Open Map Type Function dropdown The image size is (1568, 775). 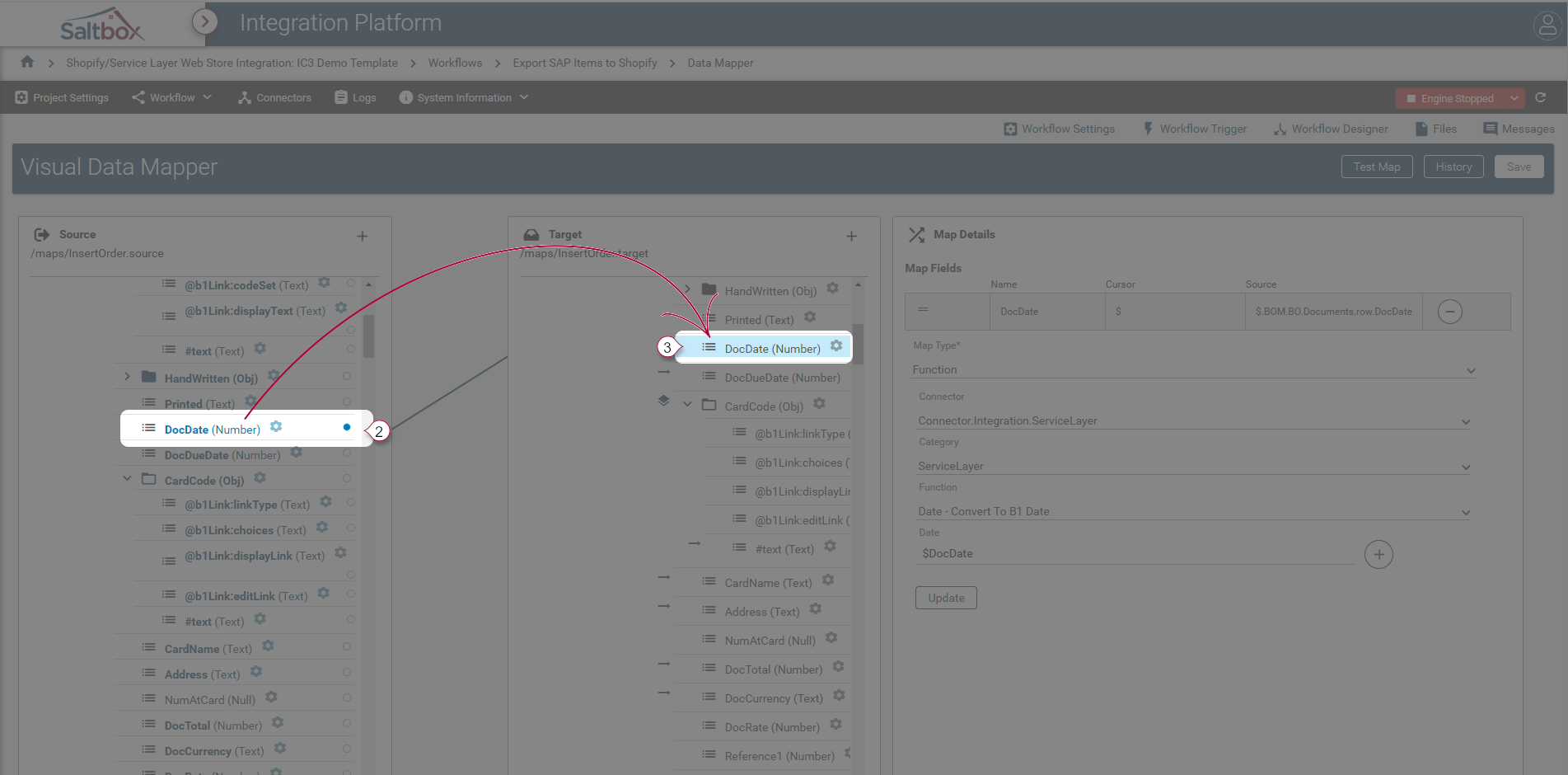pyautogui.click(x=1194, y=370)
